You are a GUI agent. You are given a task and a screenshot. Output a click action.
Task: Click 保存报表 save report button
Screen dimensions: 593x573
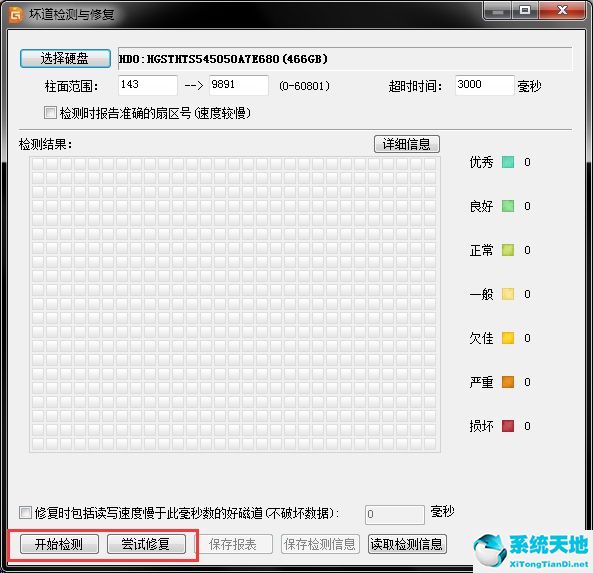233,544
